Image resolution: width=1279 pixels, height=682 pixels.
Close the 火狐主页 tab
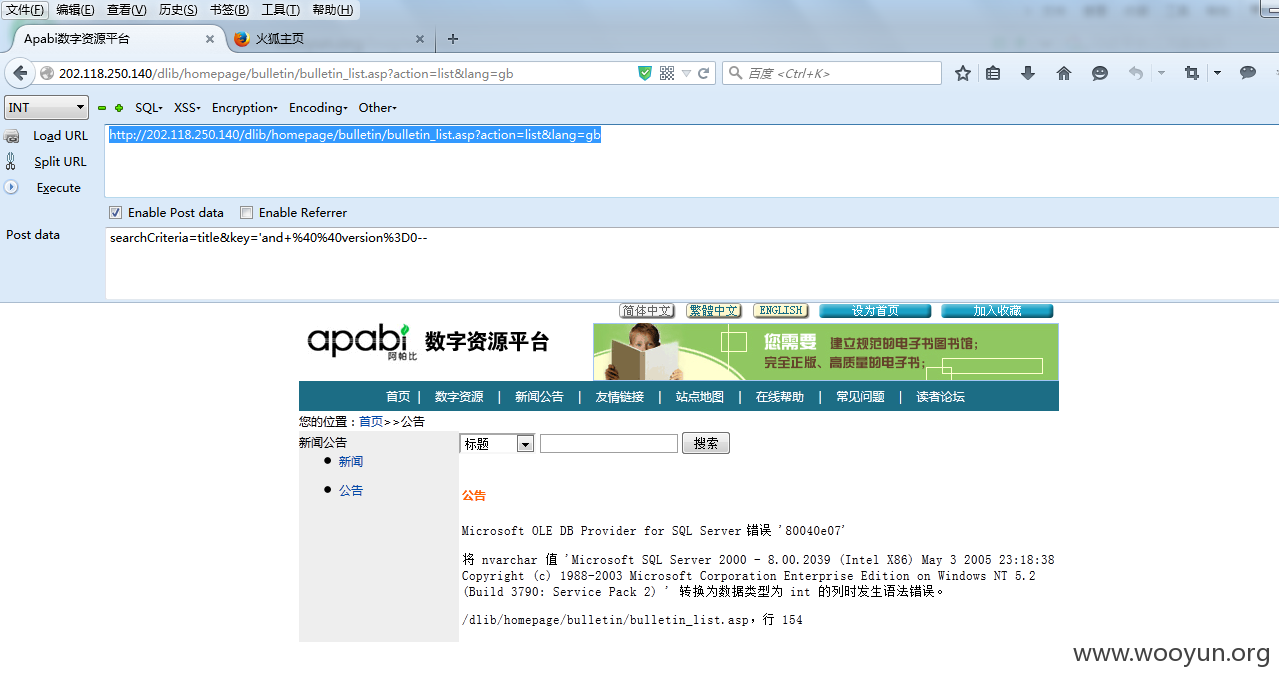tap(420, 39)
